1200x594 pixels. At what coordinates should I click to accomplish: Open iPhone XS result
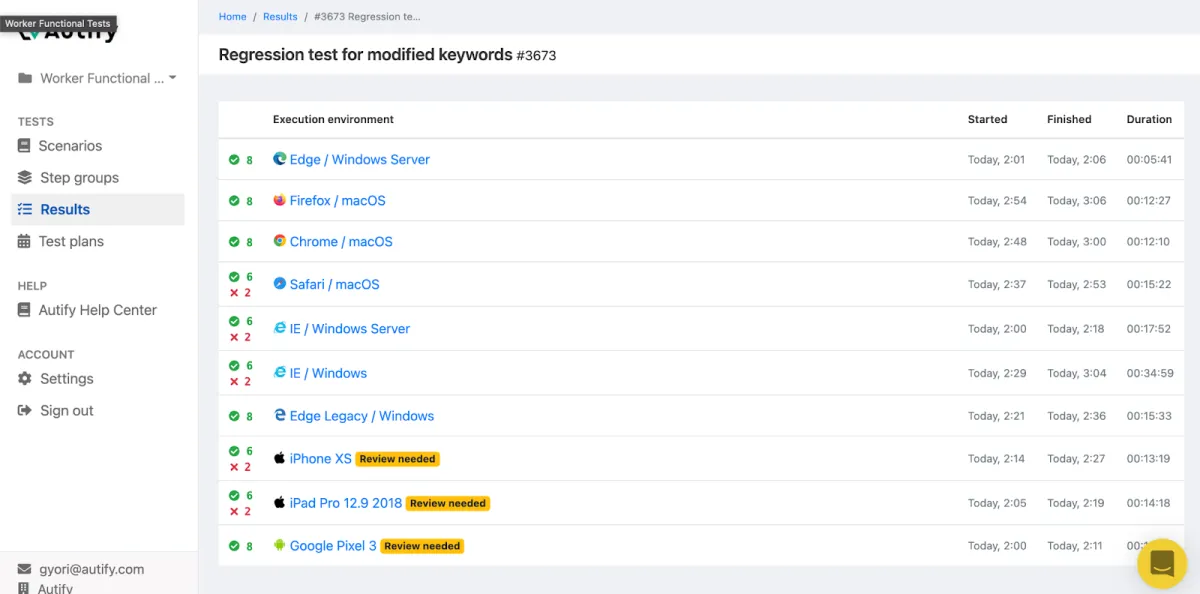(321, 459)
